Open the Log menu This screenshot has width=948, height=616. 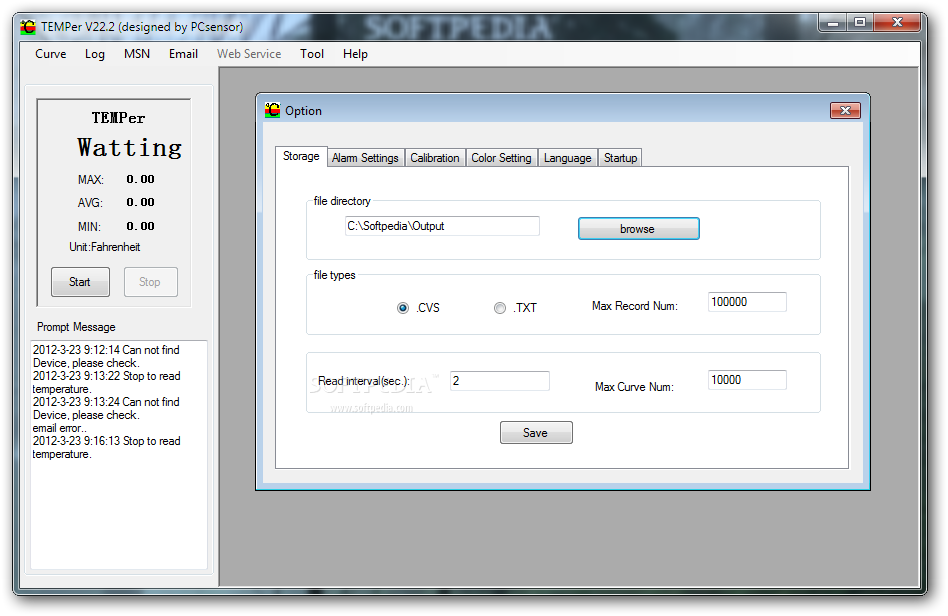(94, 54)
